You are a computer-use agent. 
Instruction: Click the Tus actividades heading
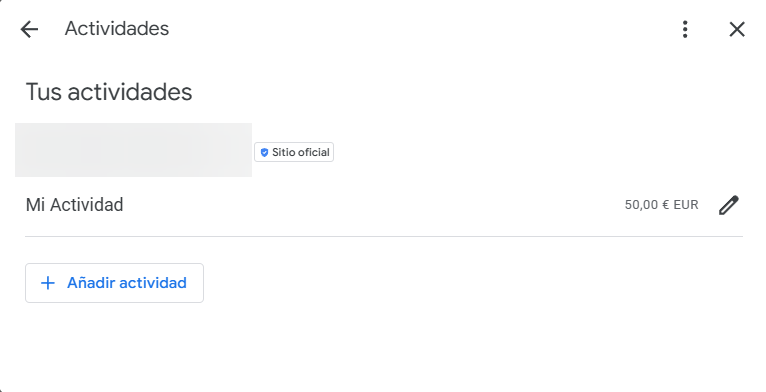109,92
